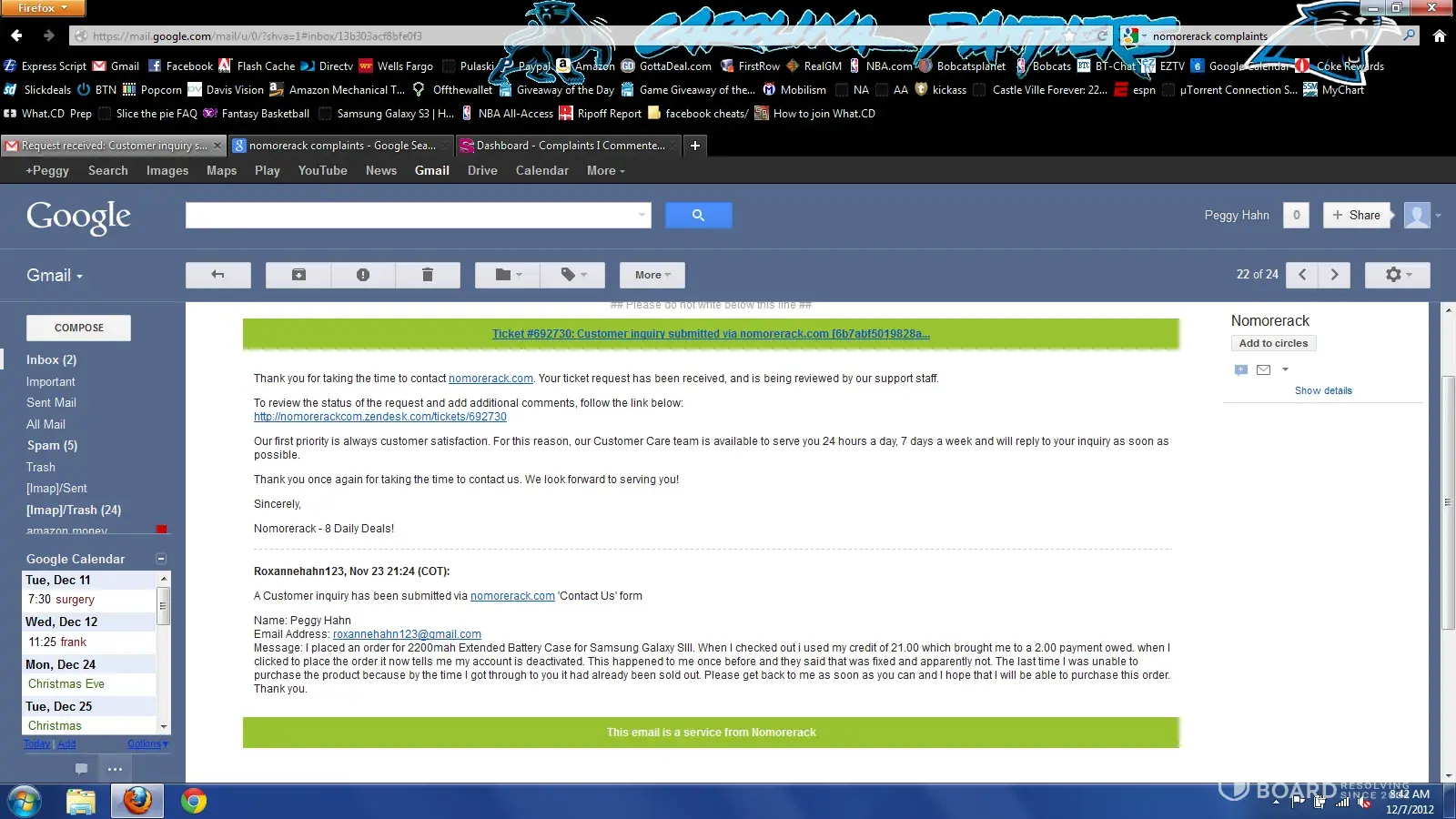Click the Share button
This screenshot has height=819, width=1456.
coord(1357,215)
